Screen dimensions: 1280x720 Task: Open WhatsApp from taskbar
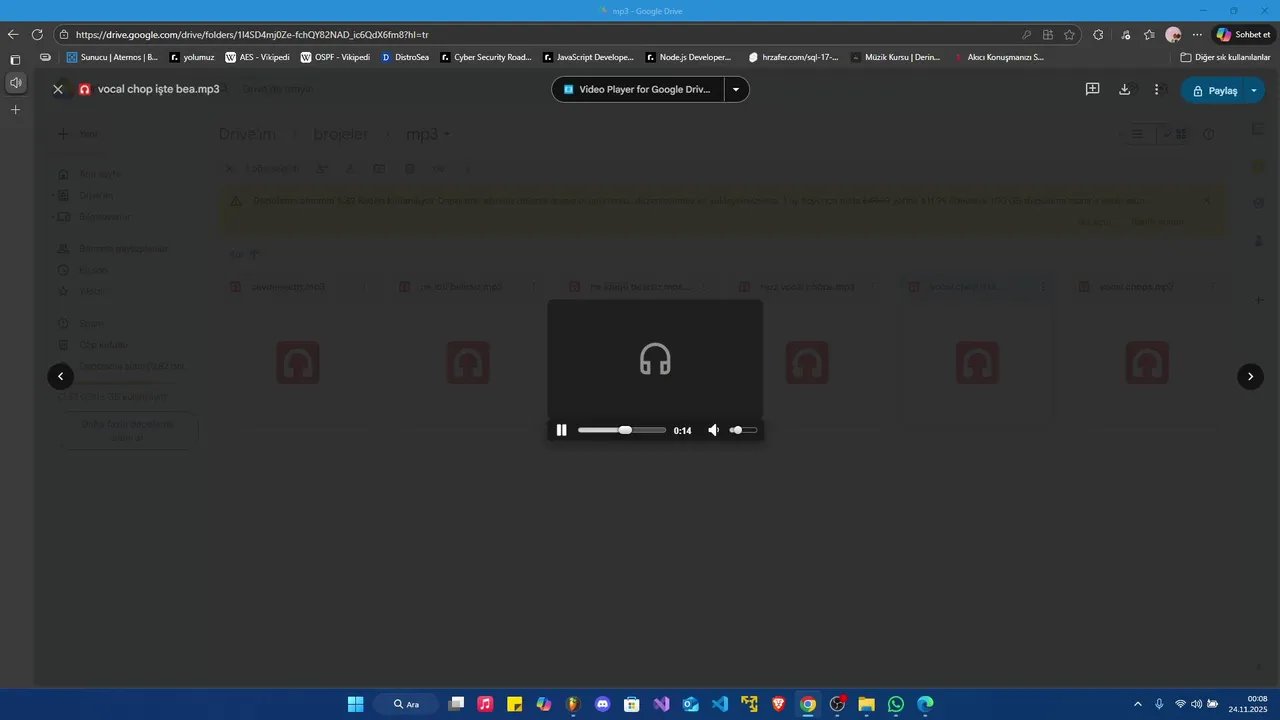point(896,704)
